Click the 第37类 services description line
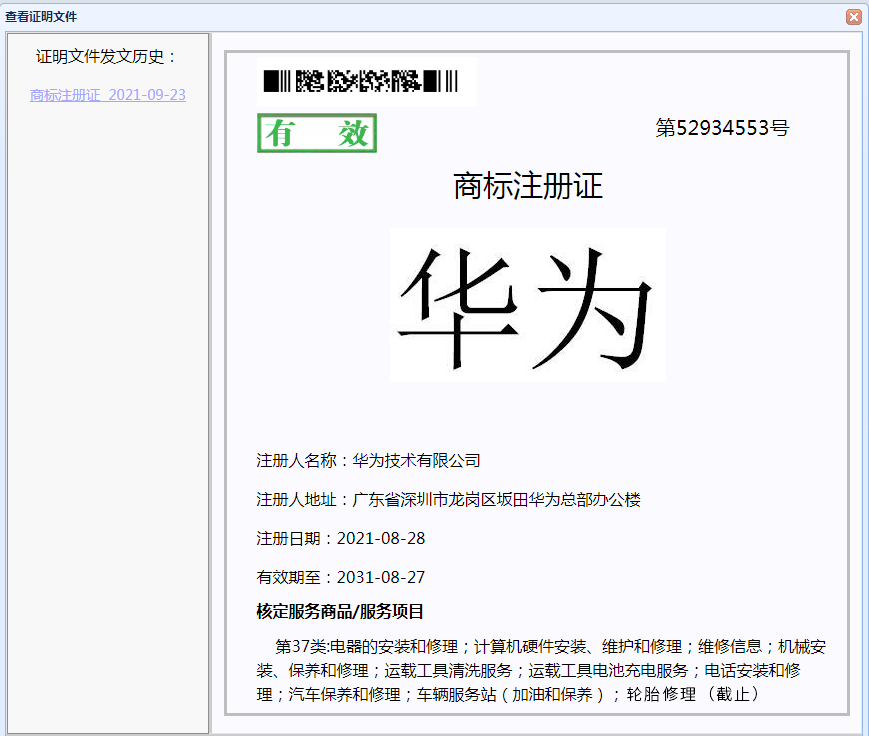Screen dimensions: 869x736 541,671
